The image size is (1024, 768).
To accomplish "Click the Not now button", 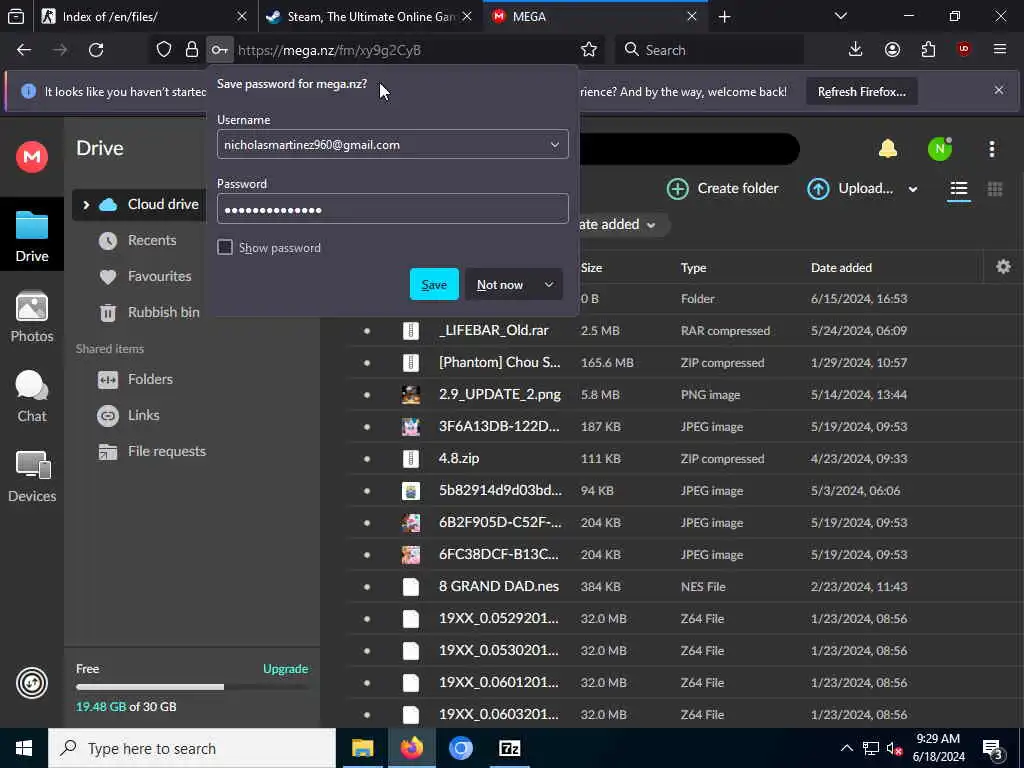I will [500, 285].
